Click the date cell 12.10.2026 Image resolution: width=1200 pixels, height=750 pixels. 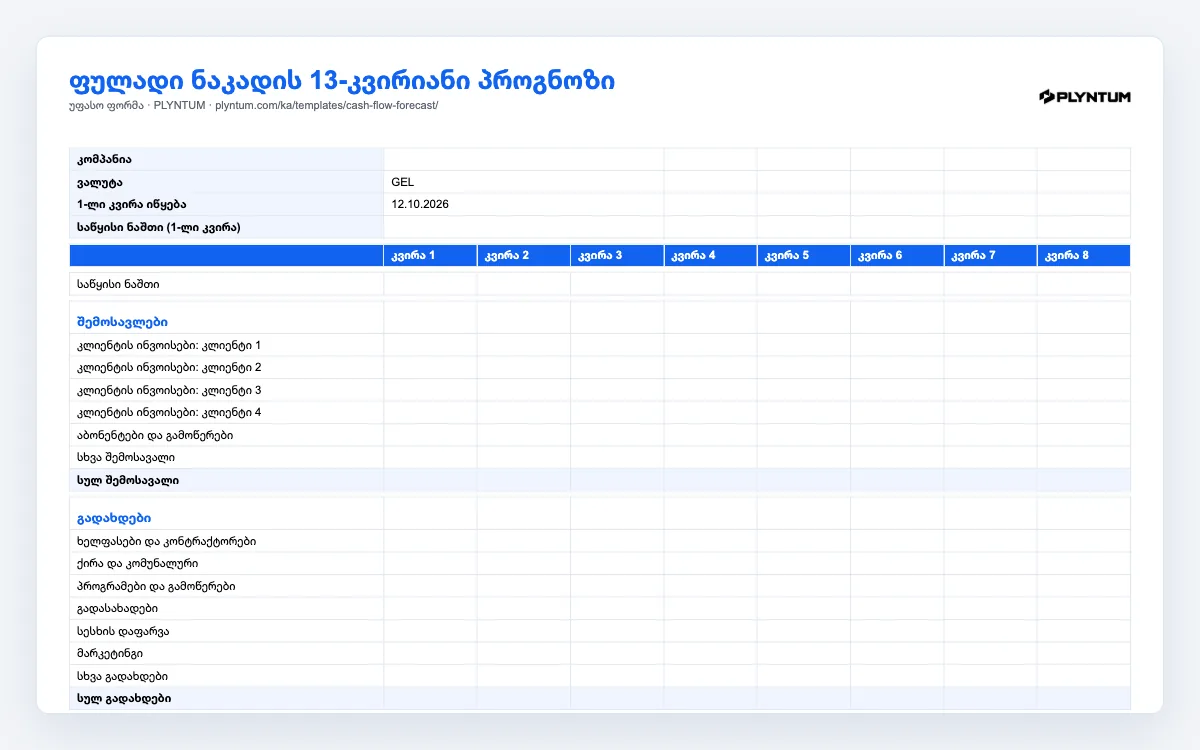pos(524,205)
